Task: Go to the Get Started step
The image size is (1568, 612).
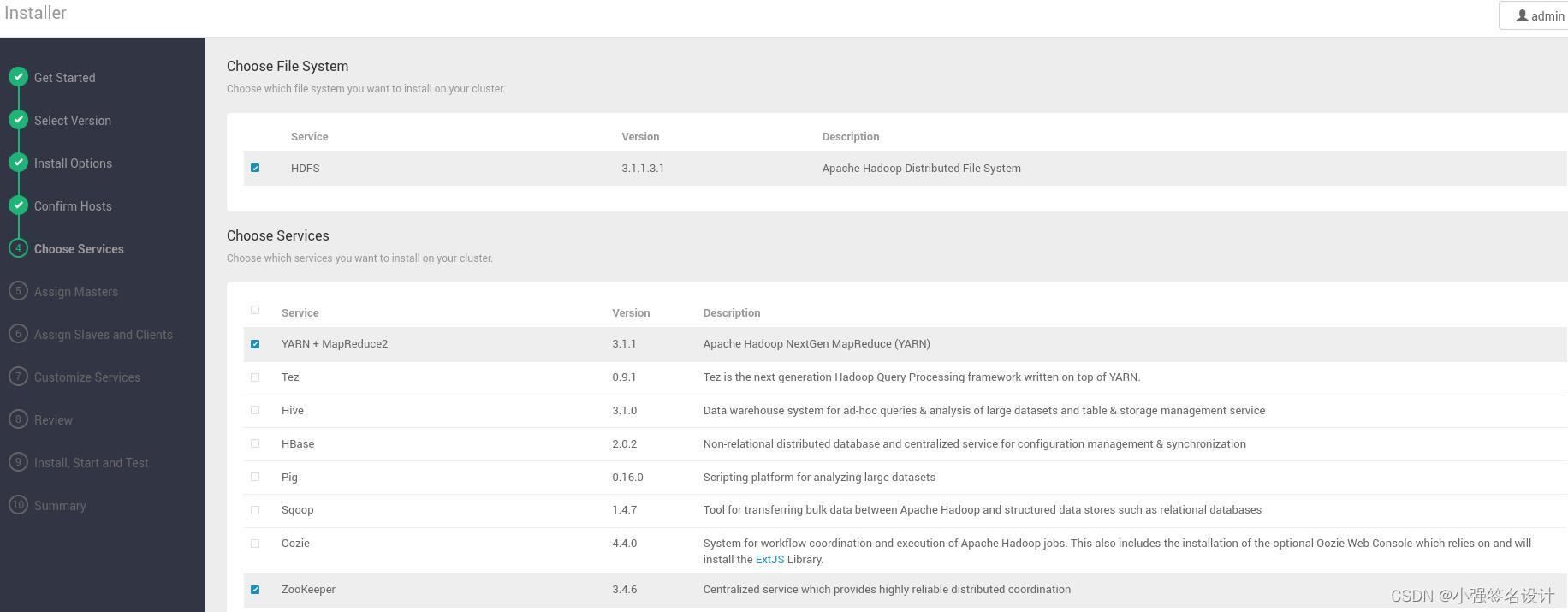Action: coord(64,78)
